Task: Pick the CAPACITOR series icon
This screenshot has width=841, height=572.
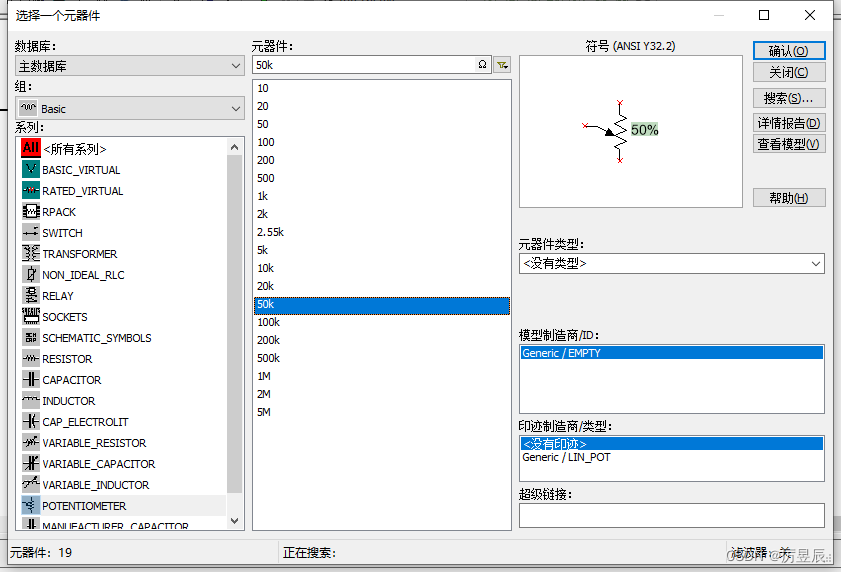Action: point(31,380)
